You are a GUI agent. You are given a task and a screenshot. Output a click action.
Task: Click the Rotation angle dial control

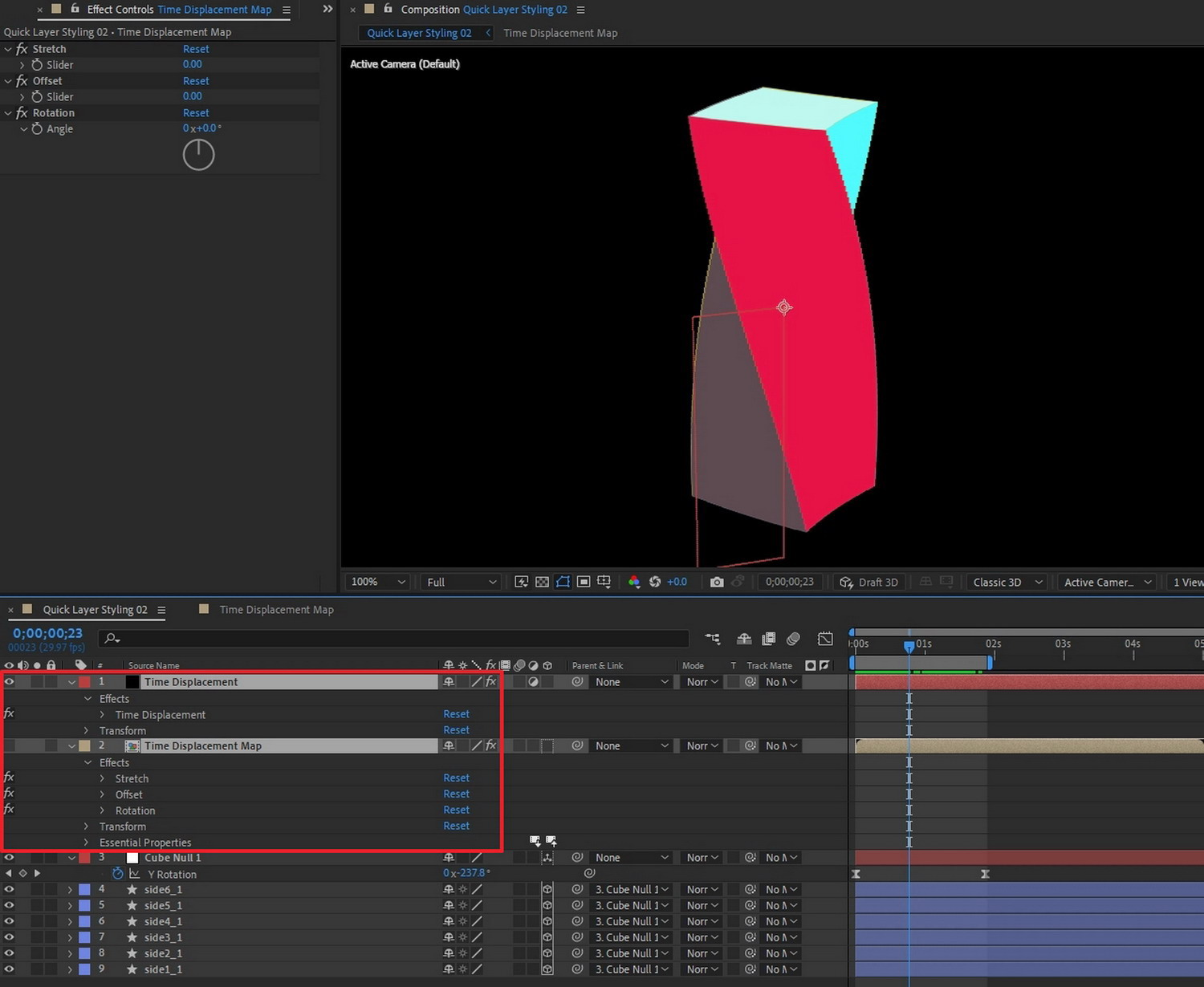[198, 155]
